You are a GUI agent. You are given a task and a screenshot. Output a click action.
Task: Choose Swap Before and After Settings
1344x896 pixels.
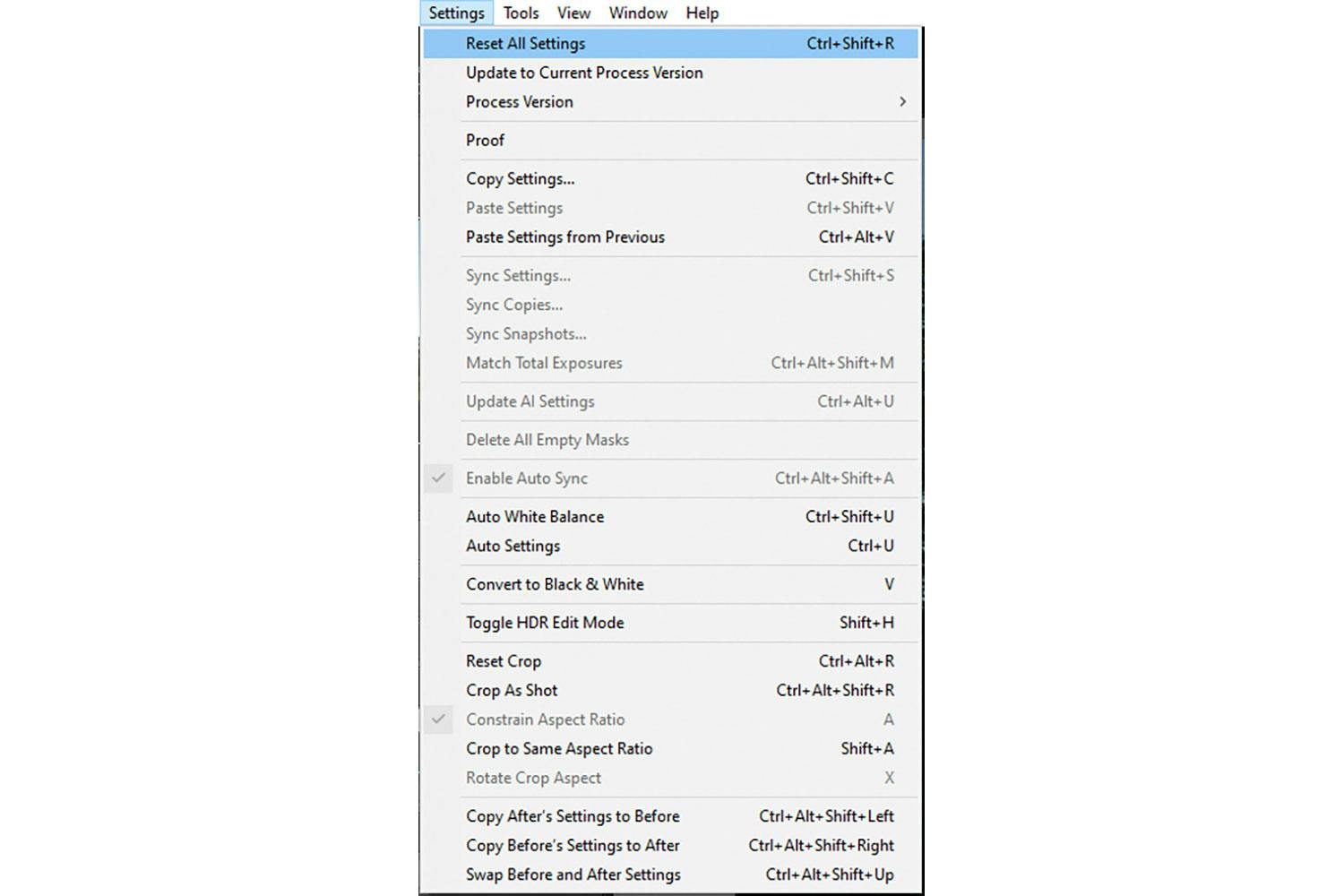(x=573, y=874)
